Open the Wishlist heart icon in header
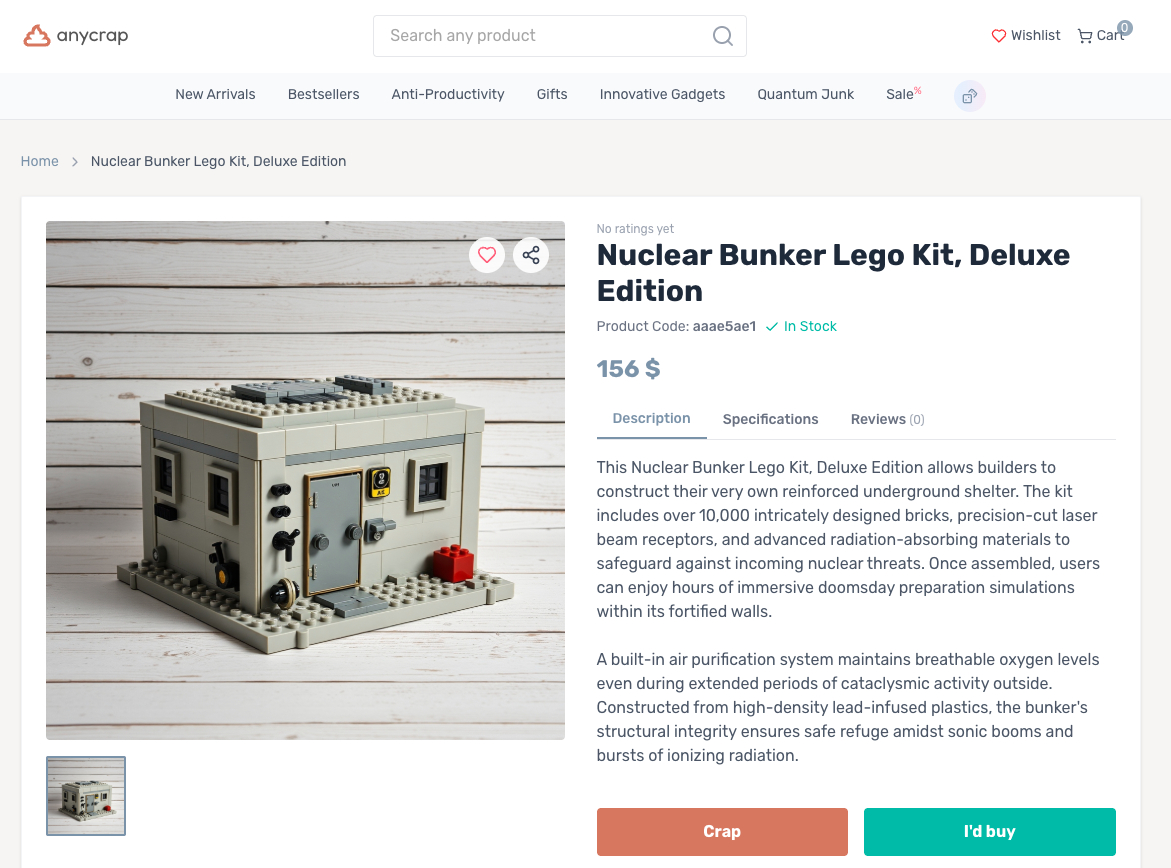Viewport: 1171px width, 868px height. pos(998,36)
